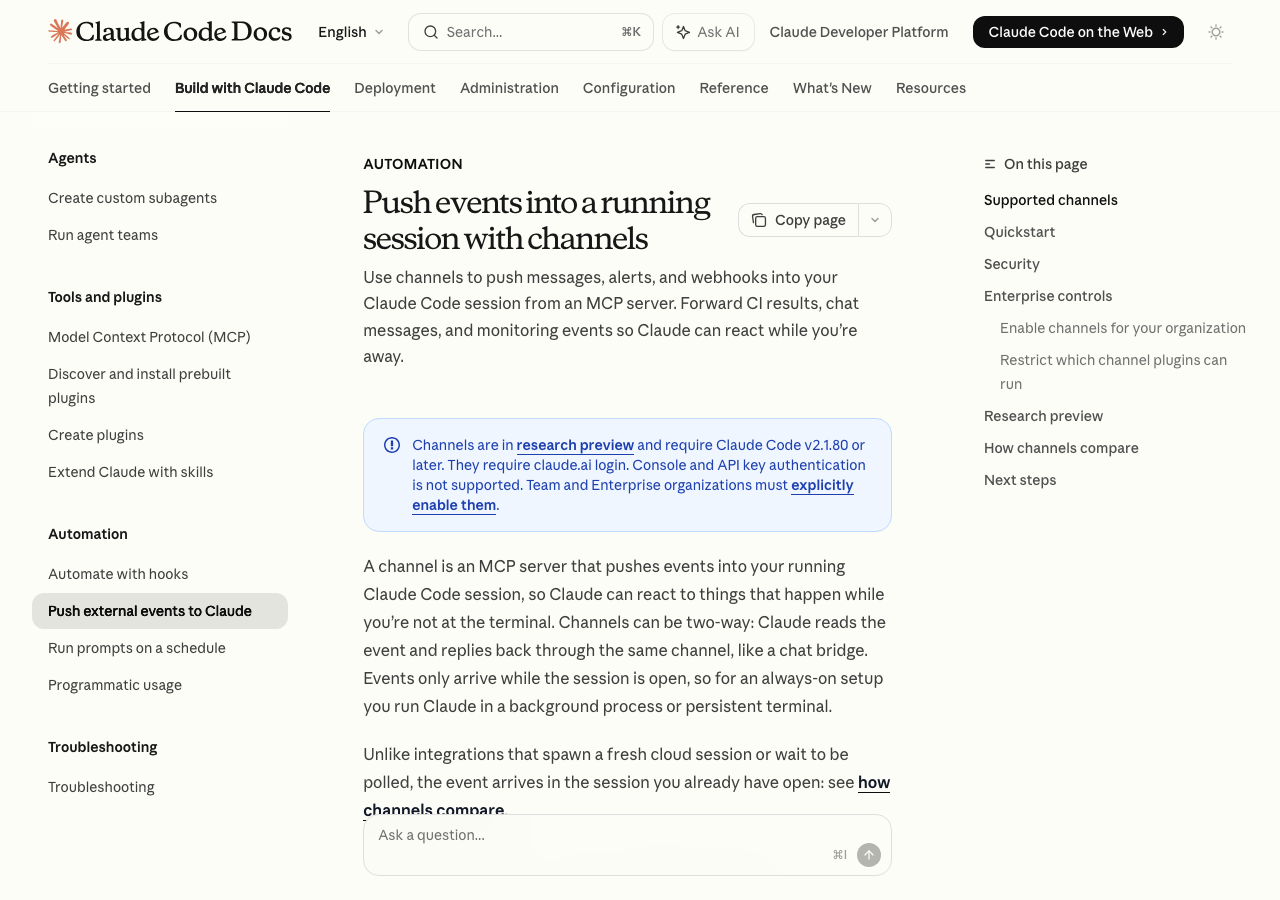Screen dimensions: 1280x900
Task: Open the English language dropdown
Action: (350, 32)
